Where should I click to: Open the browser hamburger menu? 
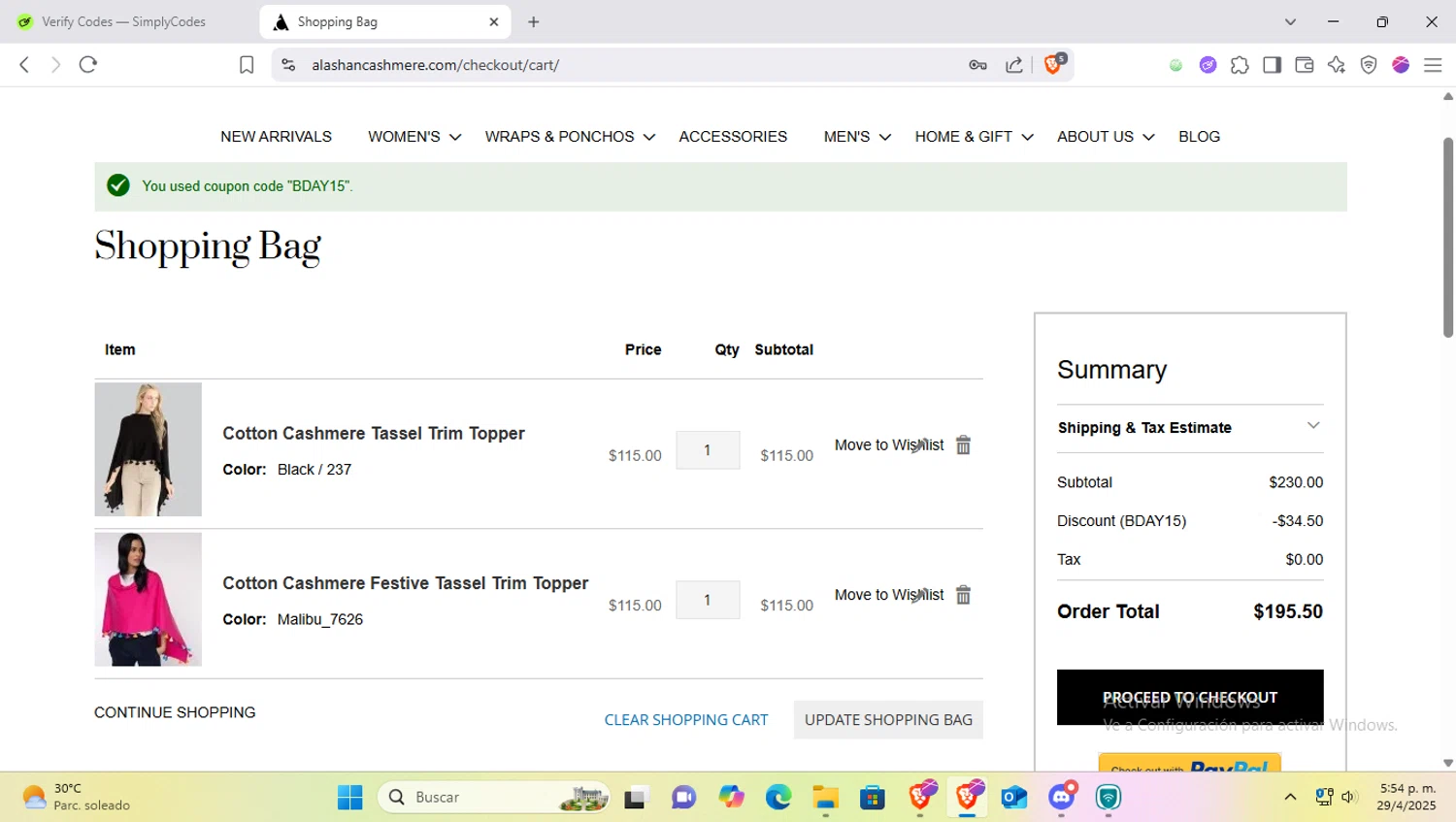[x=1433, y=65]
